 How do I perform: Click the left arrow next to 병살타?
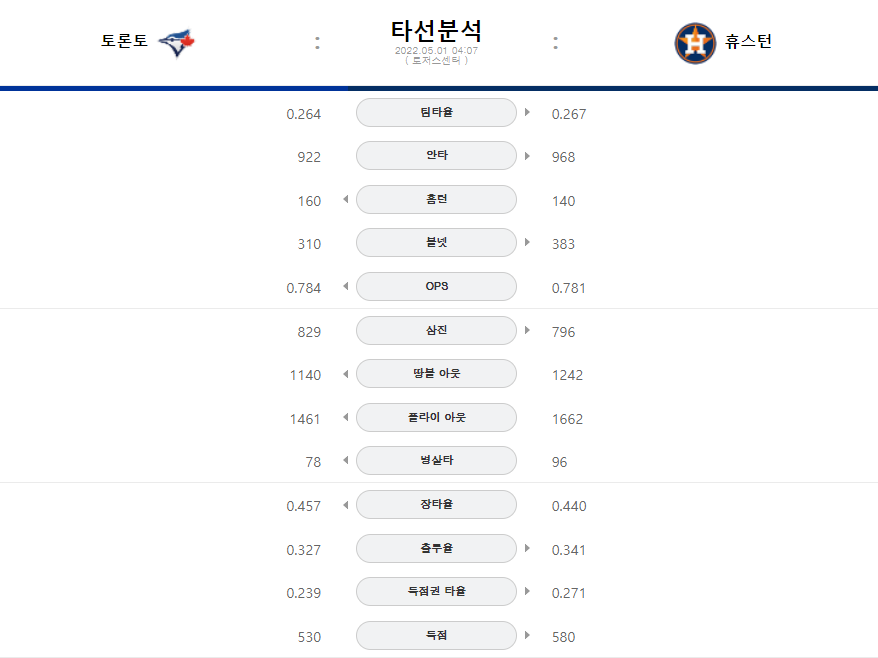(x=345, y=460)
